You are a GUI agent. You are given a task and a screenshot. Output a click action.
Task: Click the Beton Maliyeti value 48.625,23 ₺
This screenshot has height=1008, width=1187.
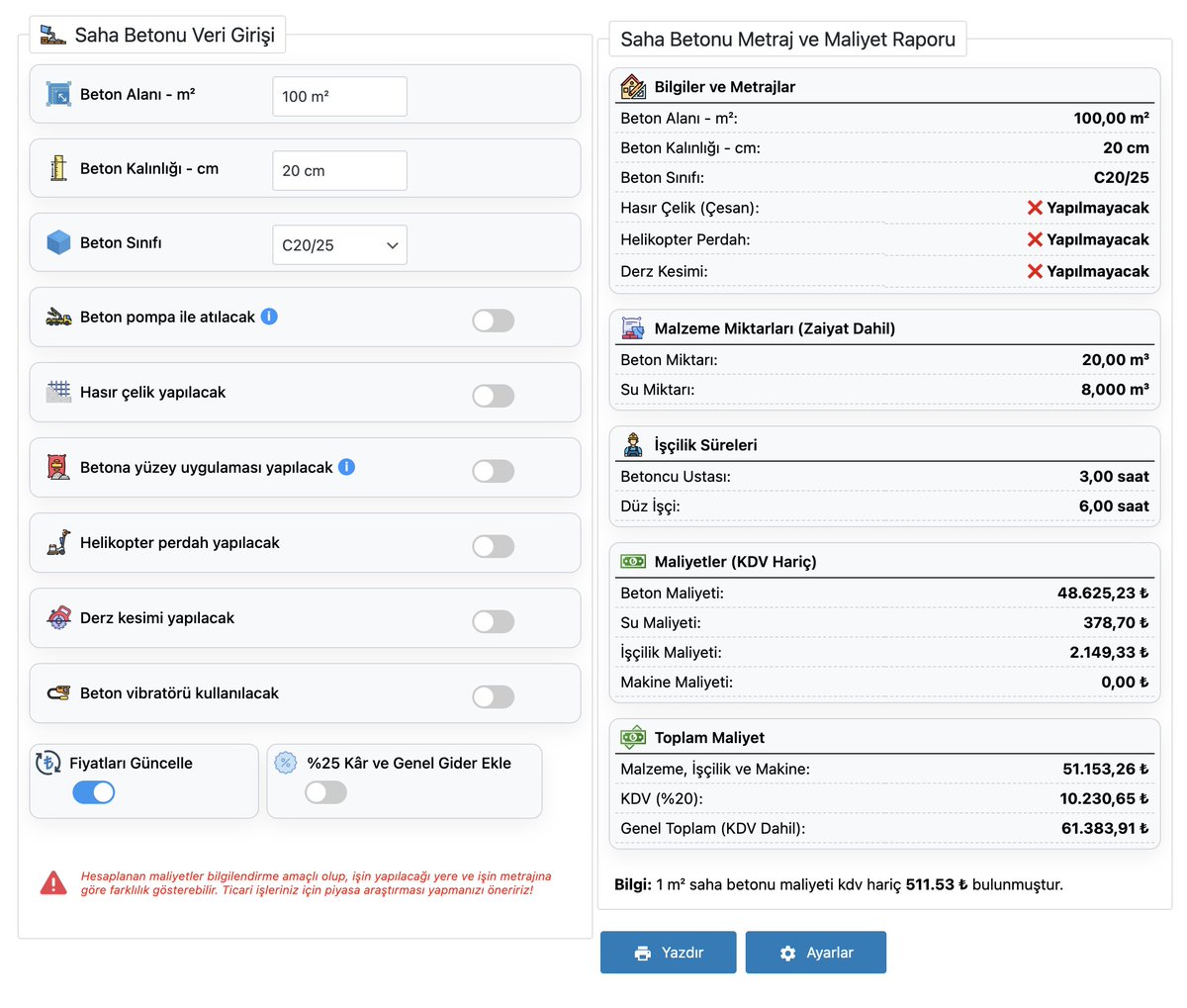[x=1103, y=593]
